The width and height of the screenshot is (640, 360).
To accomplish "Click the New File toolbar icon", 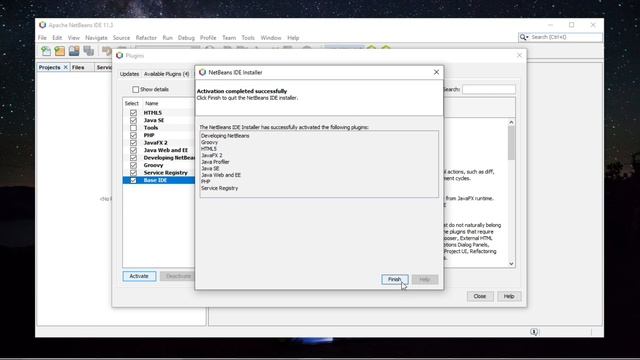I will click(46, 51).
